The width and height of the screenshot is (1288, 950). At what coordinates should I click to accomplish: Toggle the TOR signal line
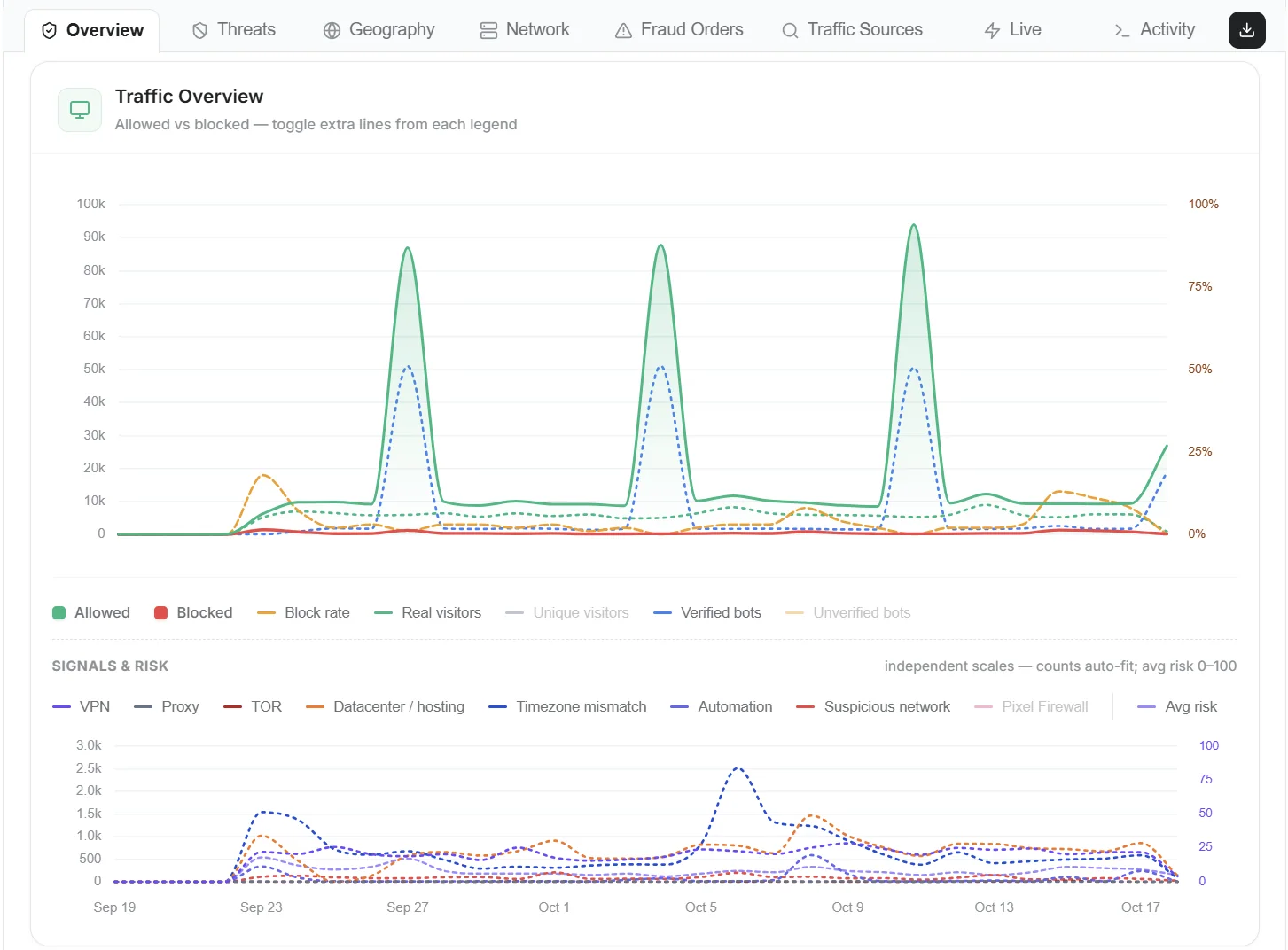(253, 706)
